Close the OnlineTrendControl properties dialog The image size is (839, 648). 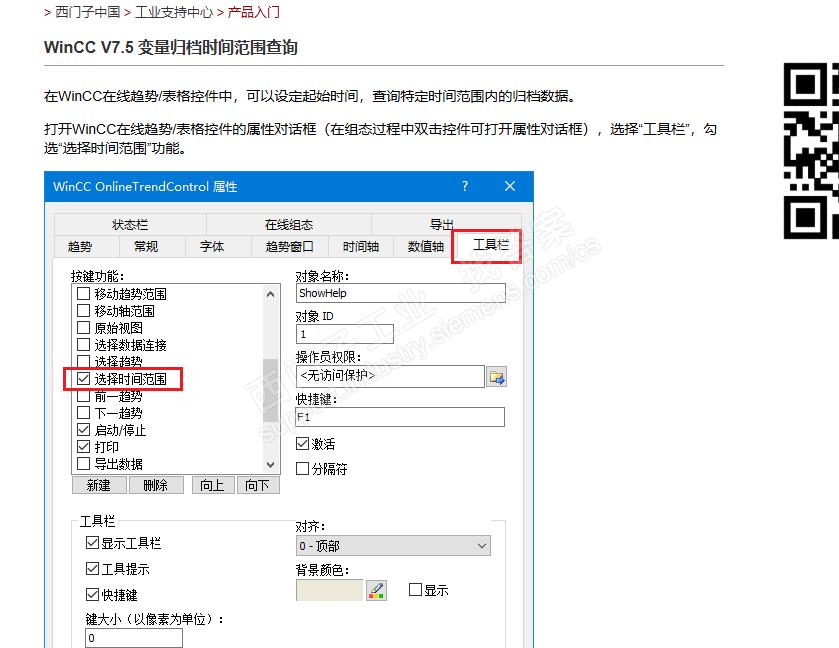pyautogui.click(x=510, y=186)
